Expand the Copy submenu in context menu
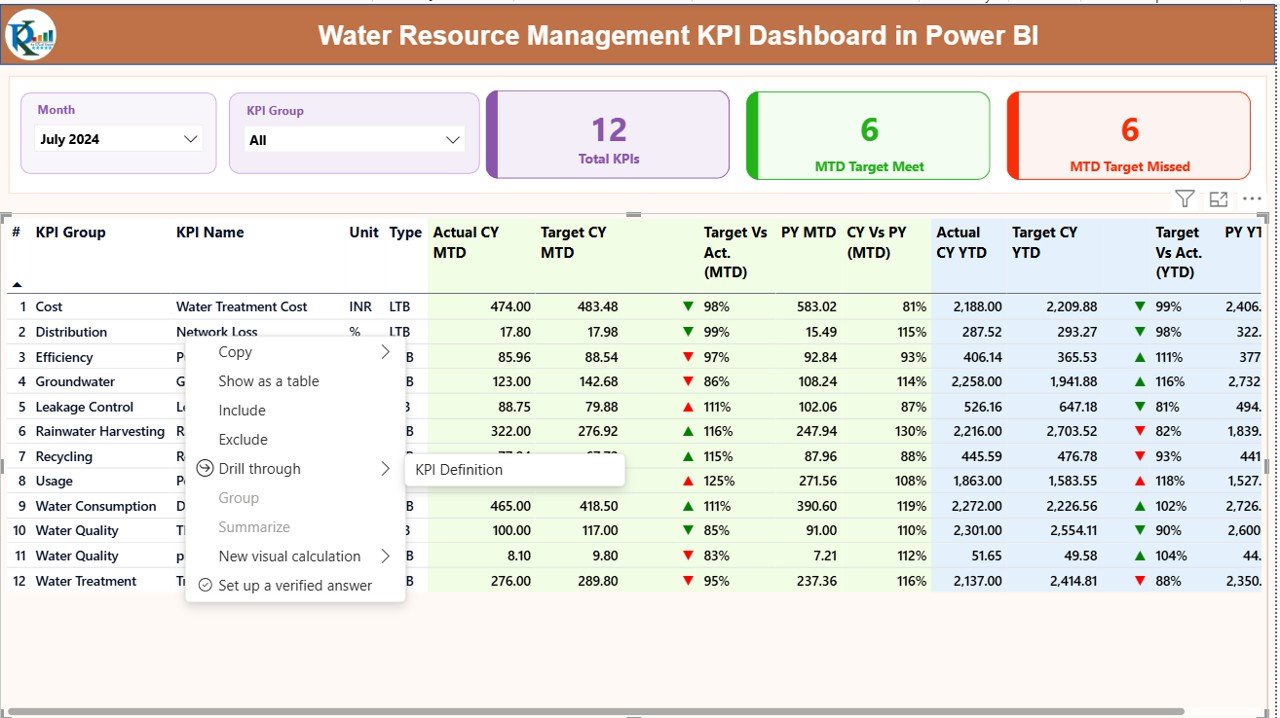 tap(385, 352)
